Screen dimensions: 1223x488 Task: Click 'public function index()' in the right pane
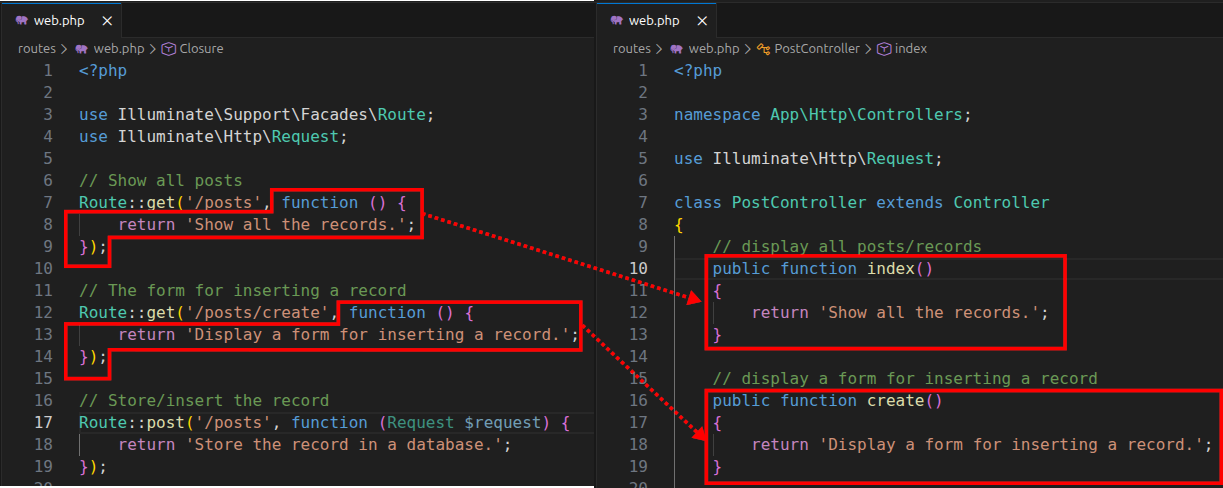click(x=823, y=268)
